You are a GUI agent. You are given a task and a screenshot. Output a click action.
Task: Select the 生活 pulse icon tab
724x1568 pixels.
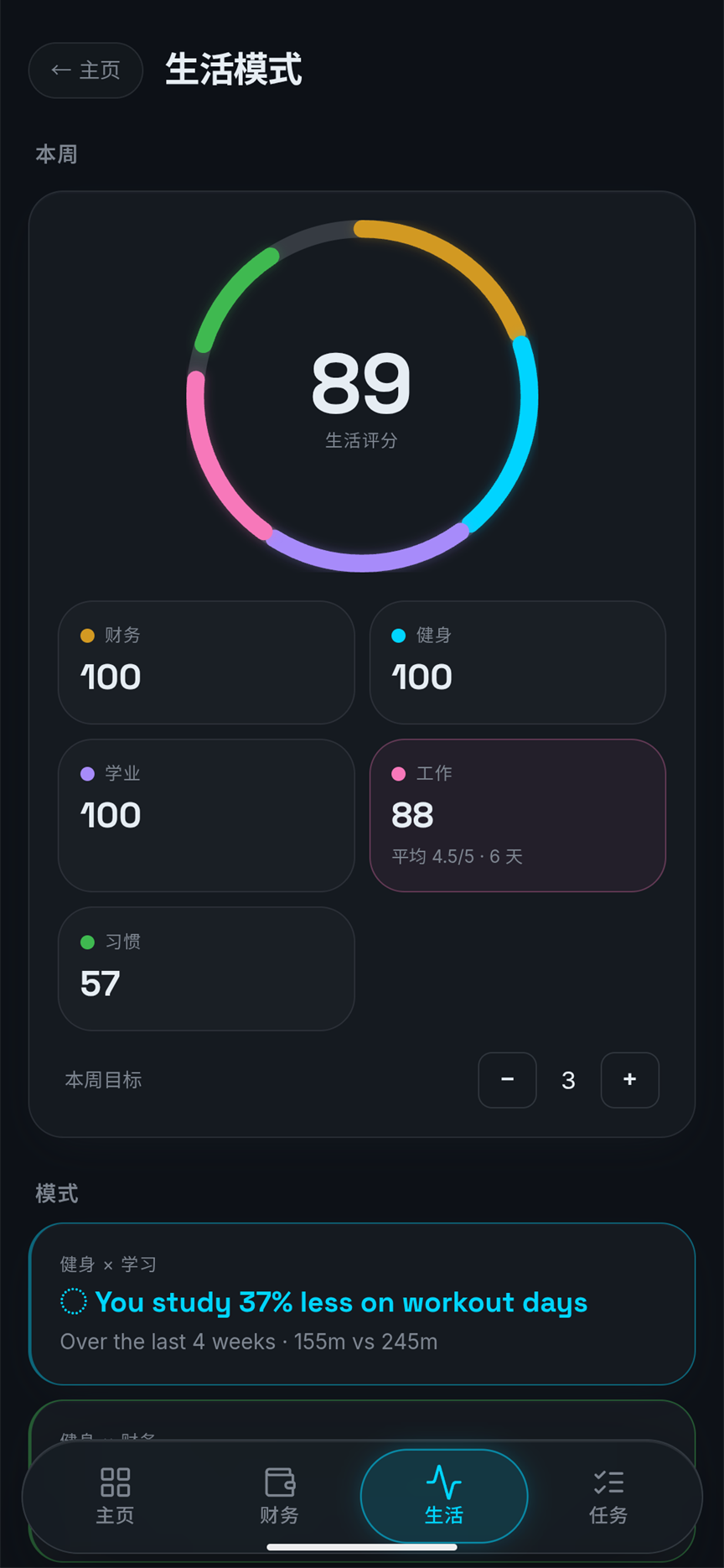click(x=444, y=1496)
